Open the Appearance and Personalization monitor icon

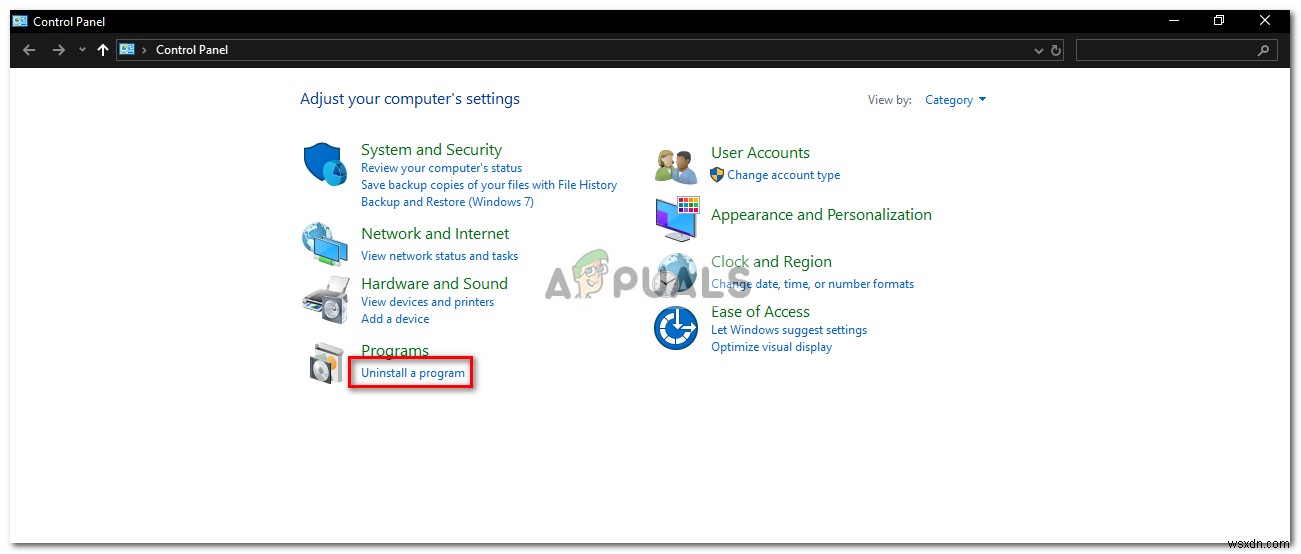point(677,219)
